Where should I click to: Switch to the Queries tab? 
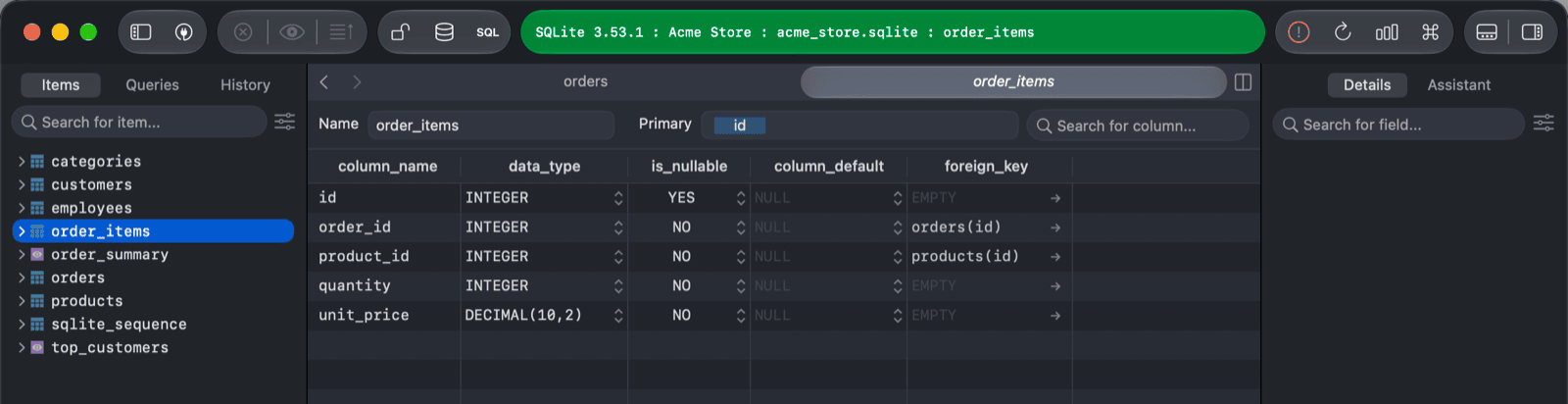coord(152,85)
